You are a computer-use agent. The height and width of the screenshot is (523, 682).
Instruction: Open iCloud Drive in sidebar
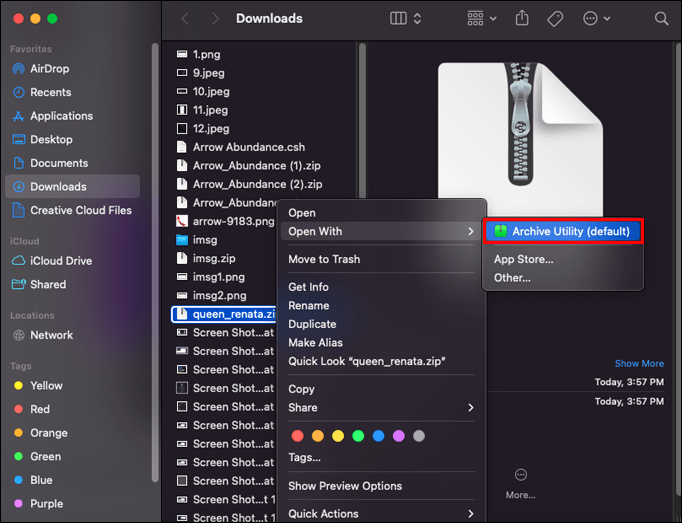60,260
